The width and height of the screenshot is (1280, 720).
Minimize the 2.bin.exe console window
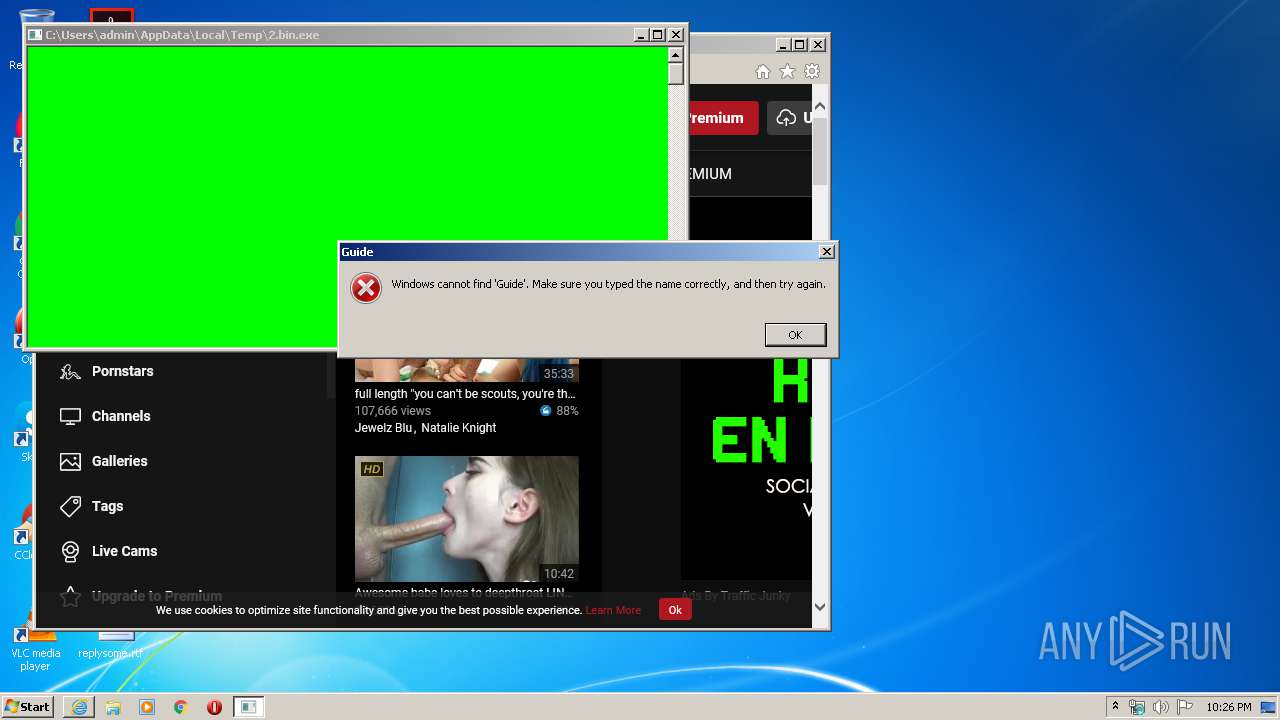click(641, 35)
